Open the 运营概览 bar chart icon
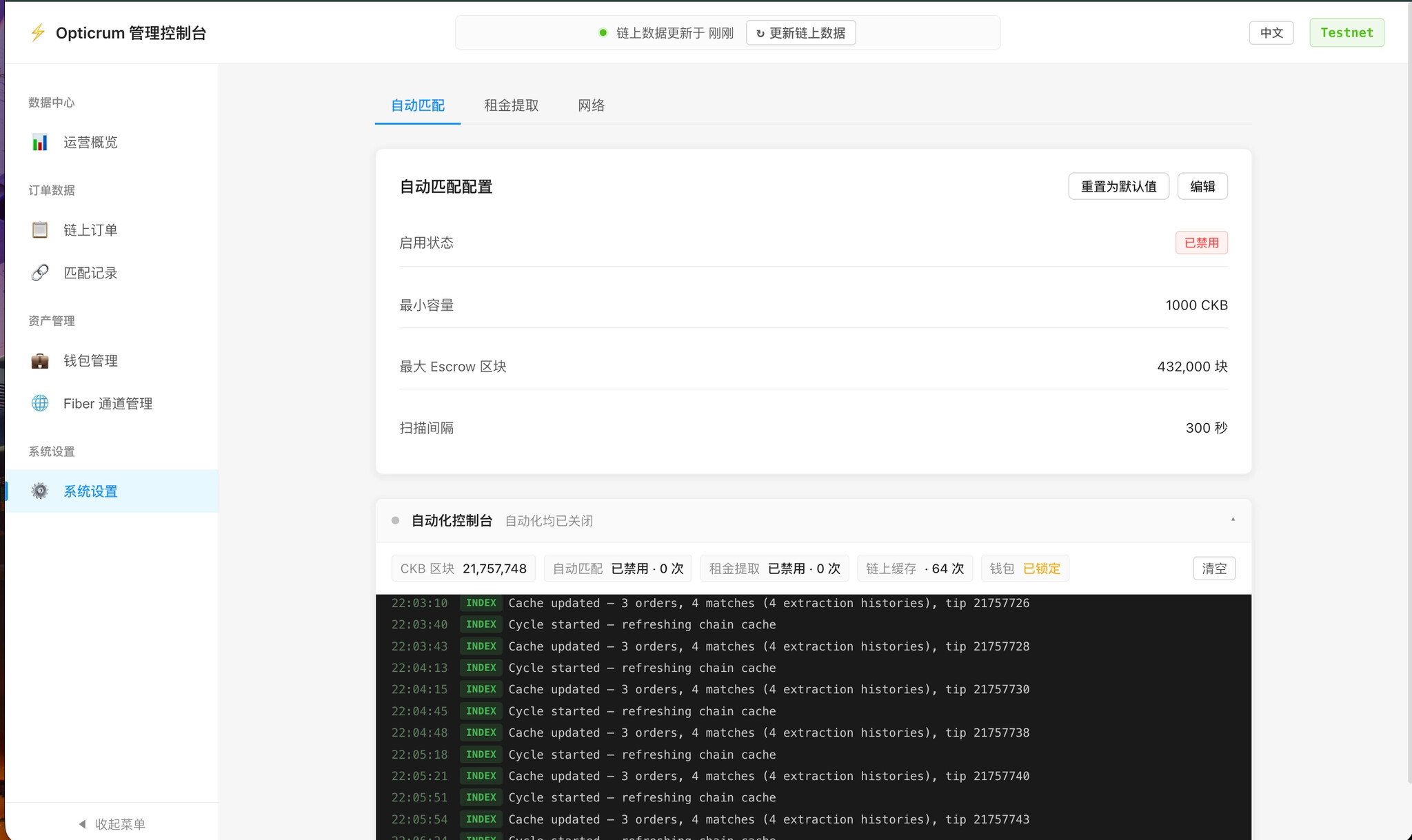This screenshot has height=840, width=1412. (x=40, y=142)
